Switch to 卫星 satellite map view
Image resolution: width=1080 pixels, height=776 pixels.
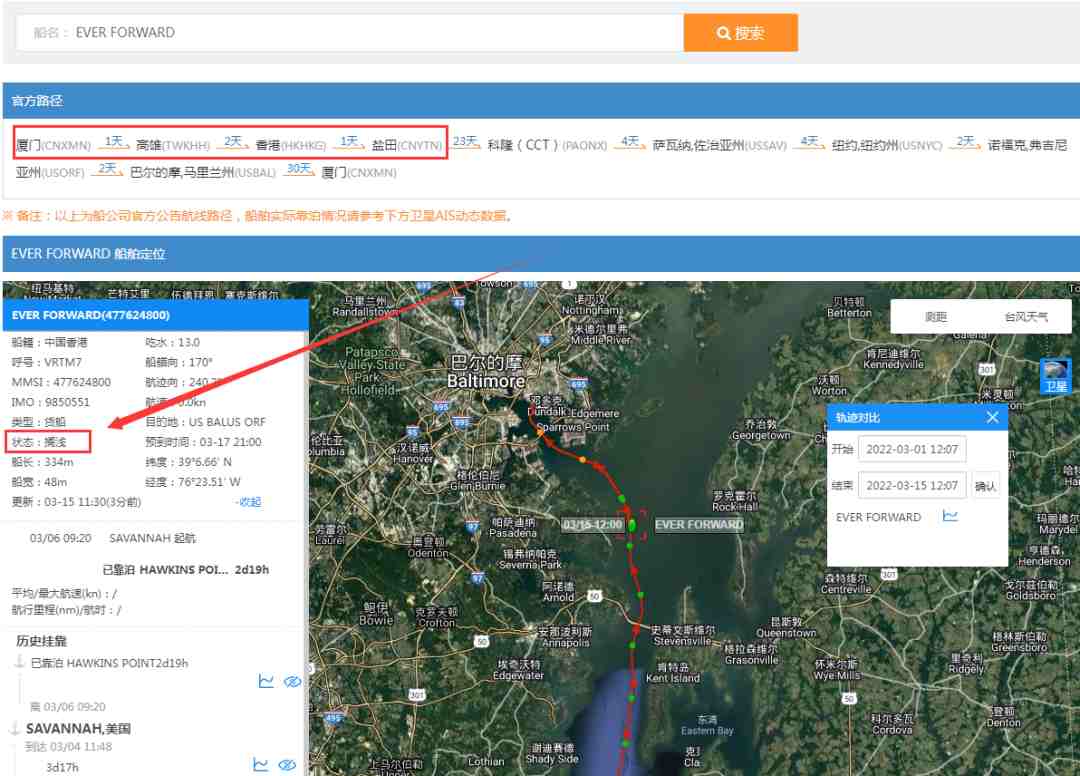point(1055,376)
